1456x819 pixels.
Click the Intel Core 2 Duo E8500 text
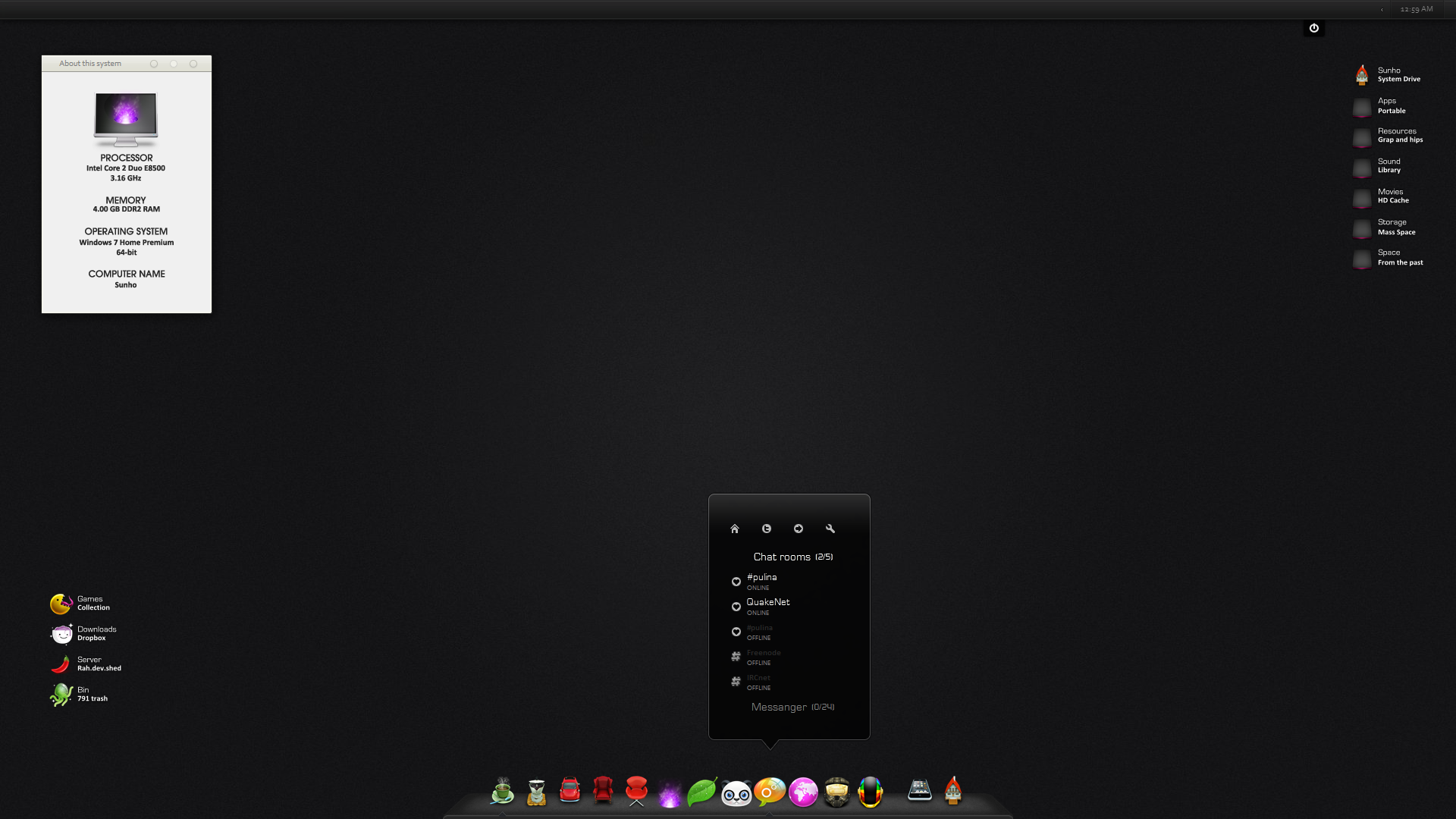click(x=126, y=168)
